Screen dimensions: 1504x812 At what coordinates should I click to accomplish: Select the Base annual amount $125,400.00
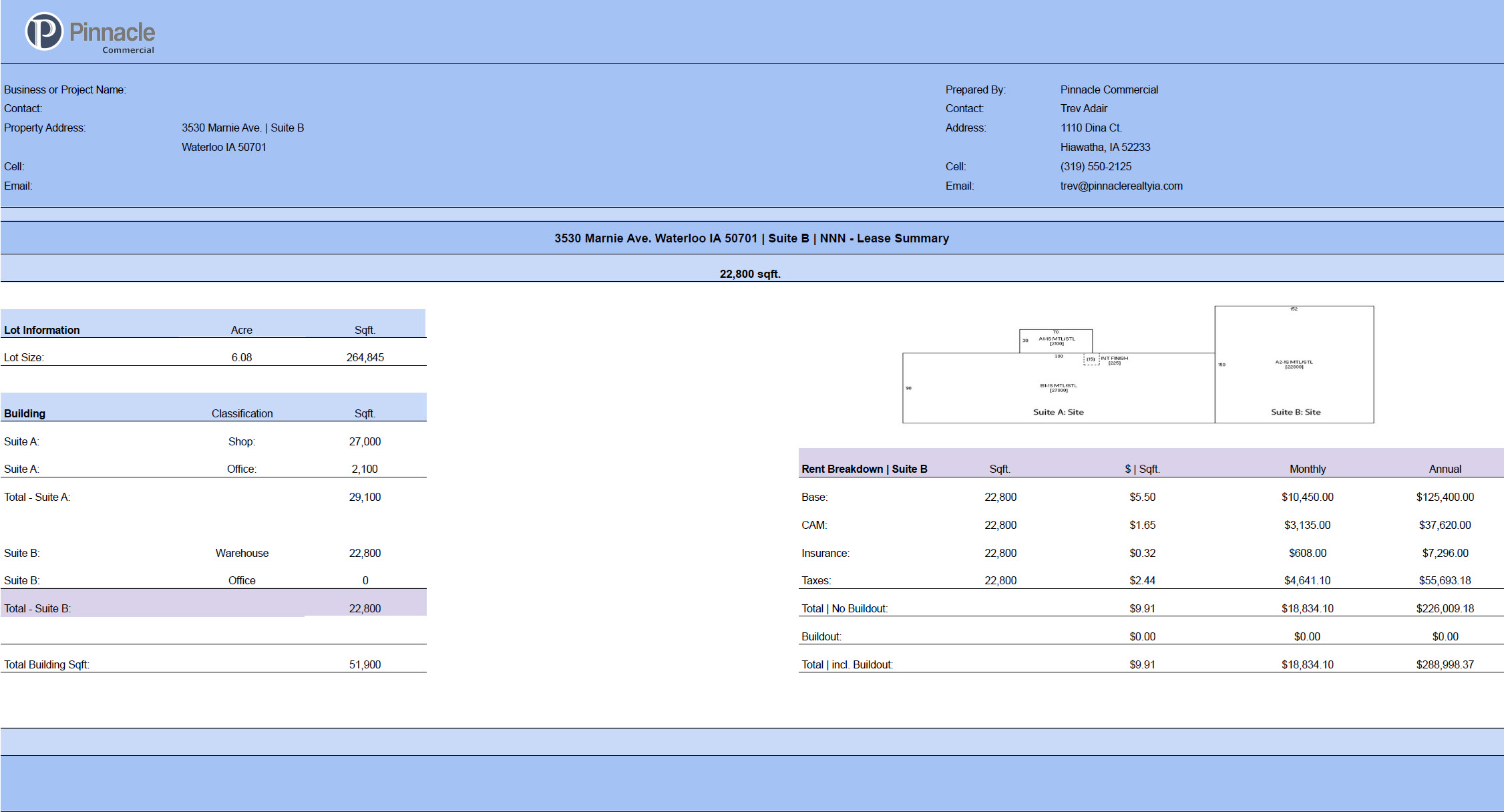[x=1445, y=497]
